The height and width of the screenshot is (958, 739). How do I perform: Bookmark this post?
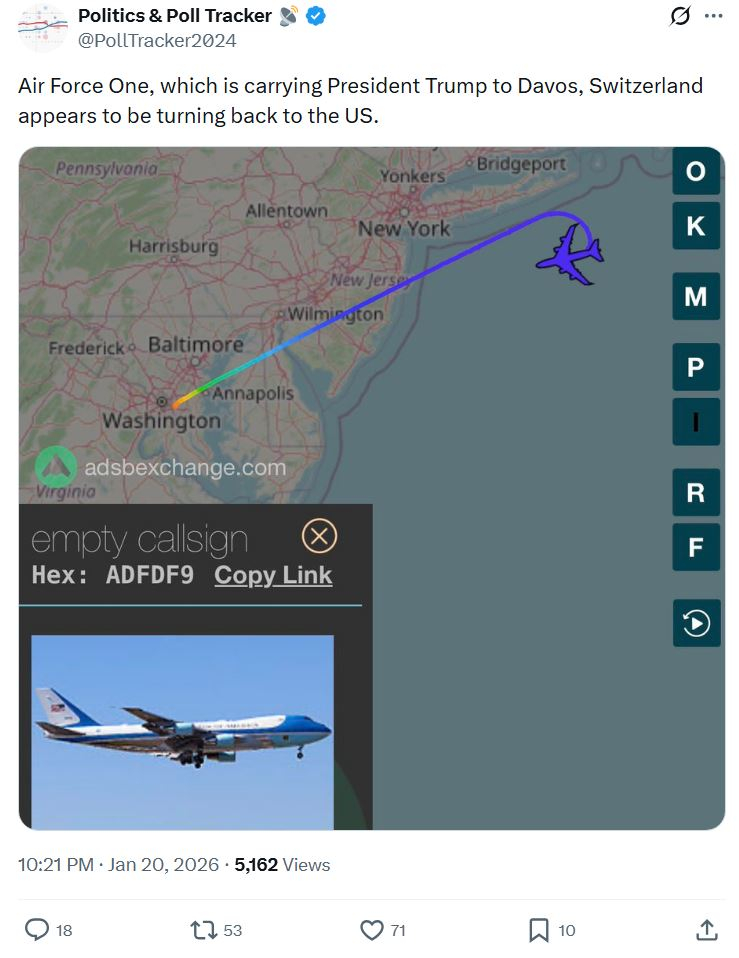click(538, 930)
